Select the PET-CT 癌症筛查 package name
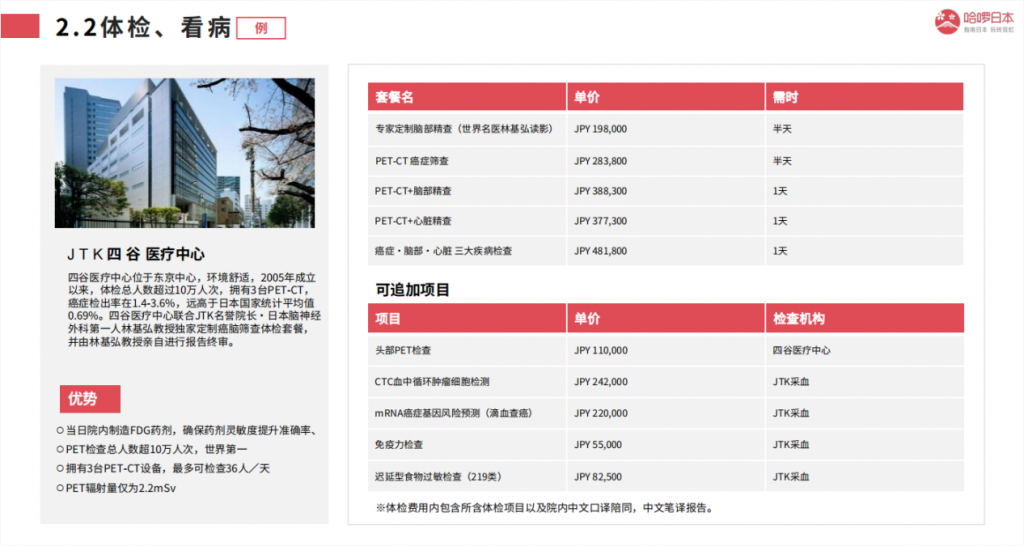This screenshot has height=546, width=1024. (411, 161)
